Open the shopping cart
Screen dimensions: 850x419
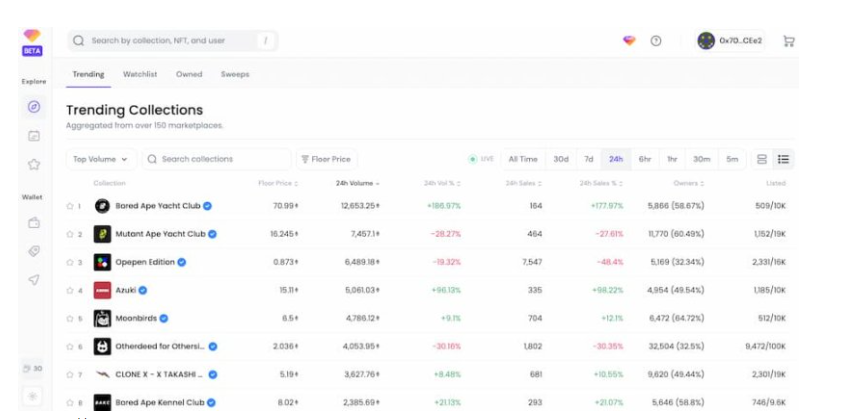789,41
